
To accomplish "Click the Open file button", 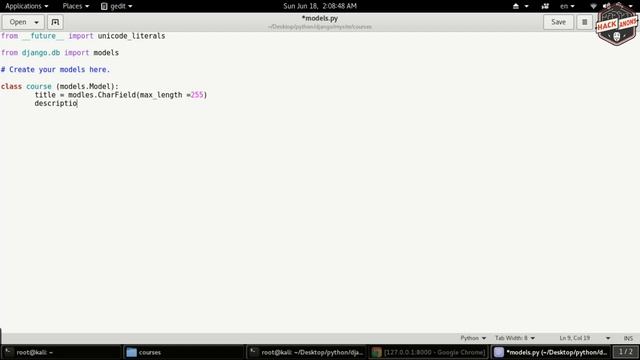I will (18, 22).
